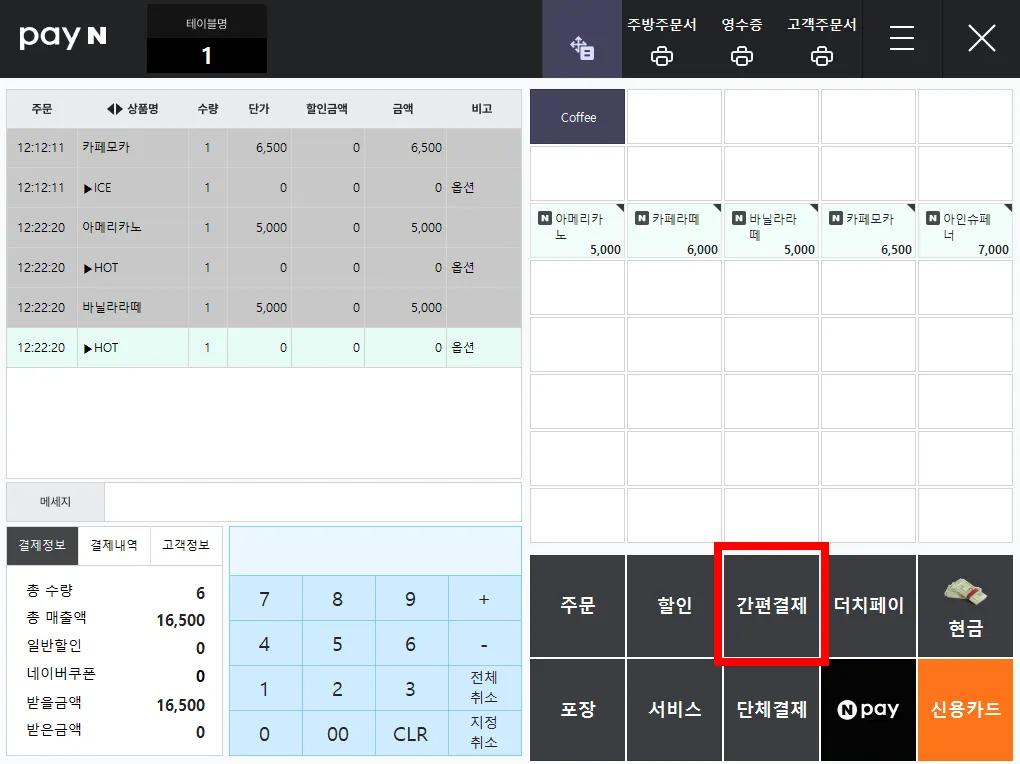Tap keypad digit 6
Screen dimensions: 1020x764
[410, 644]
